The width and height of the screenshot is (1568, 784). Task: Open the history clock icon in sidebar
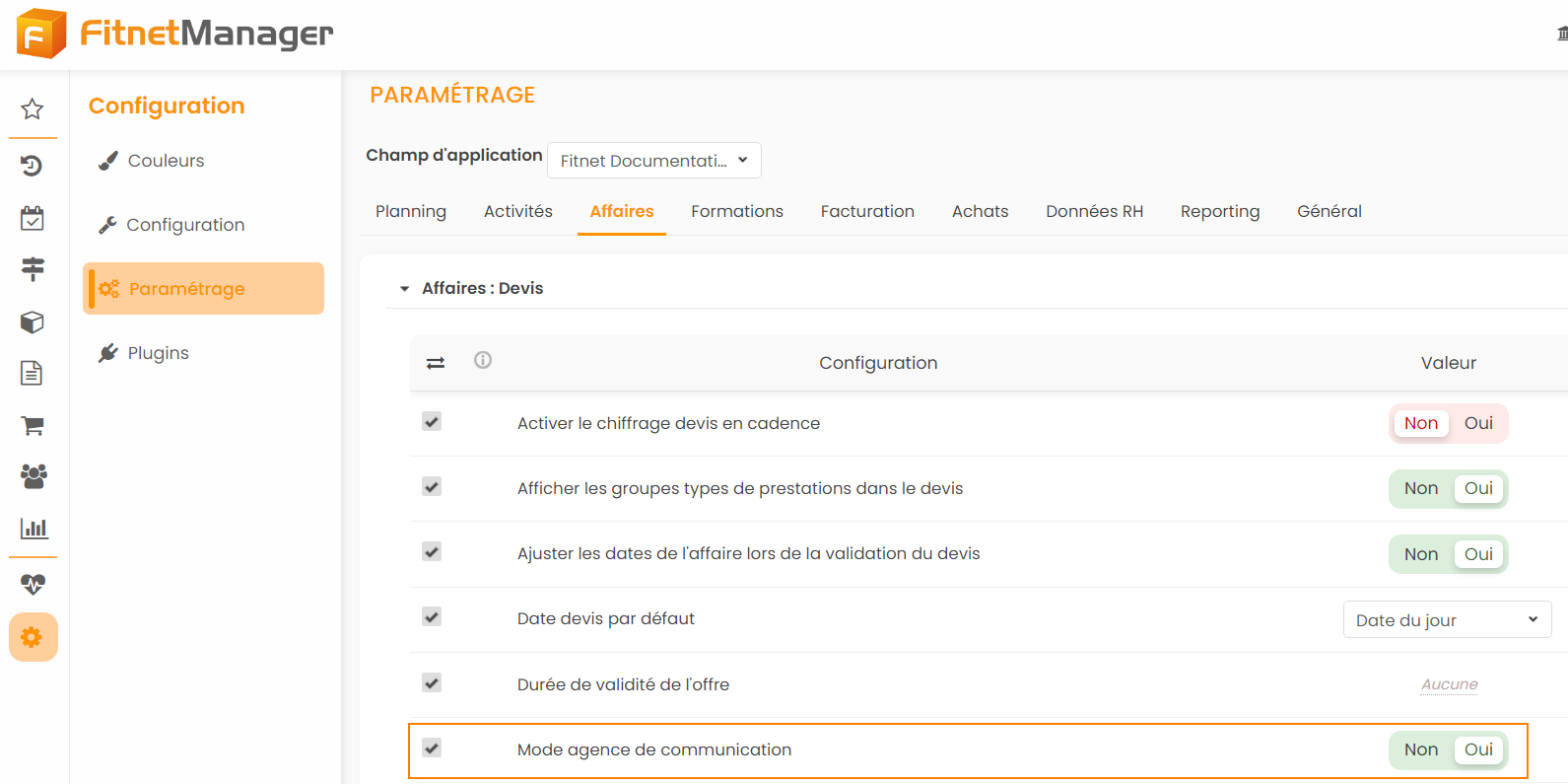[x=33, y=166]
